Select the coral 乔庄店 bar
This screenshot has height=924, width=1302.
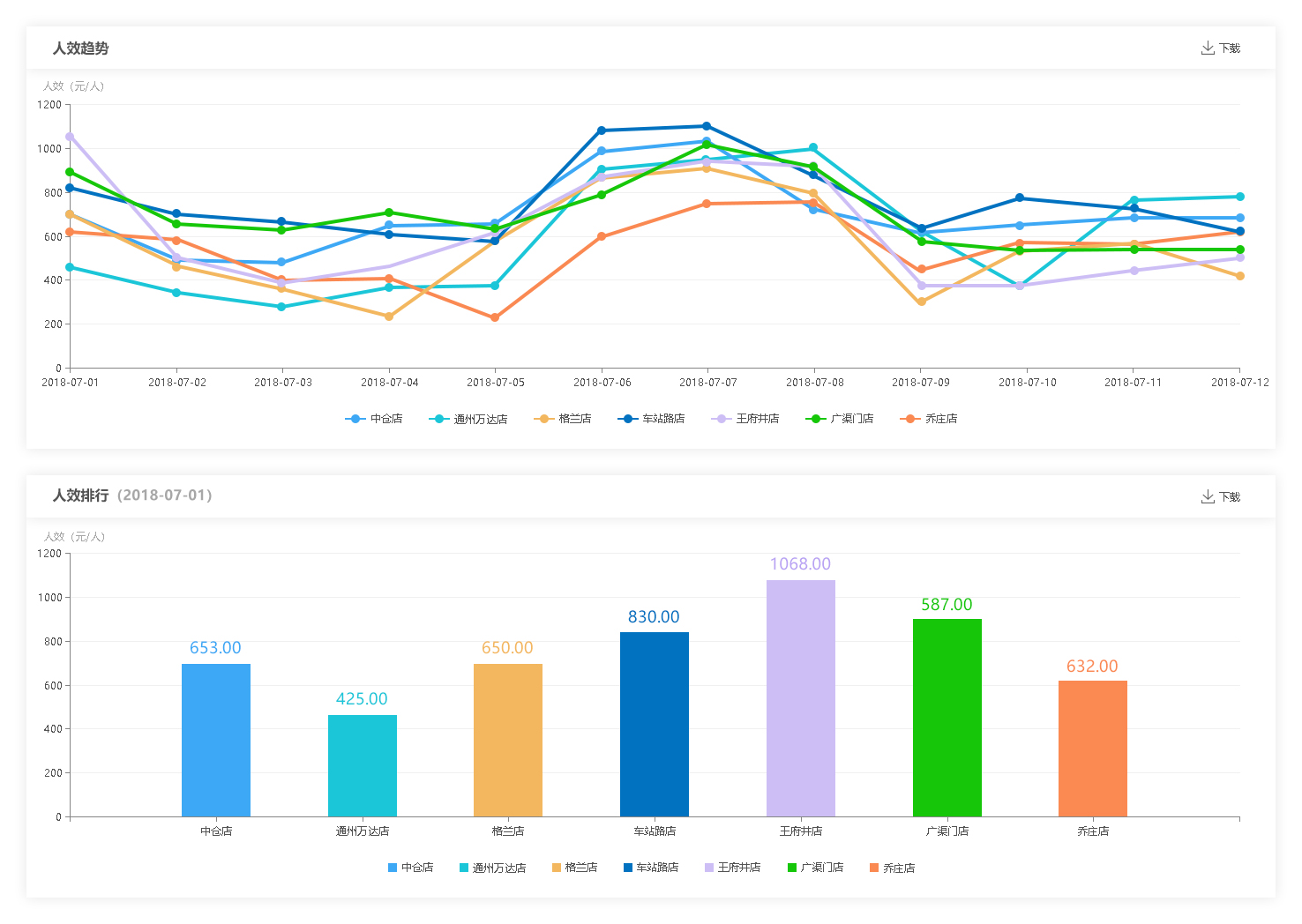point(1093,749)
